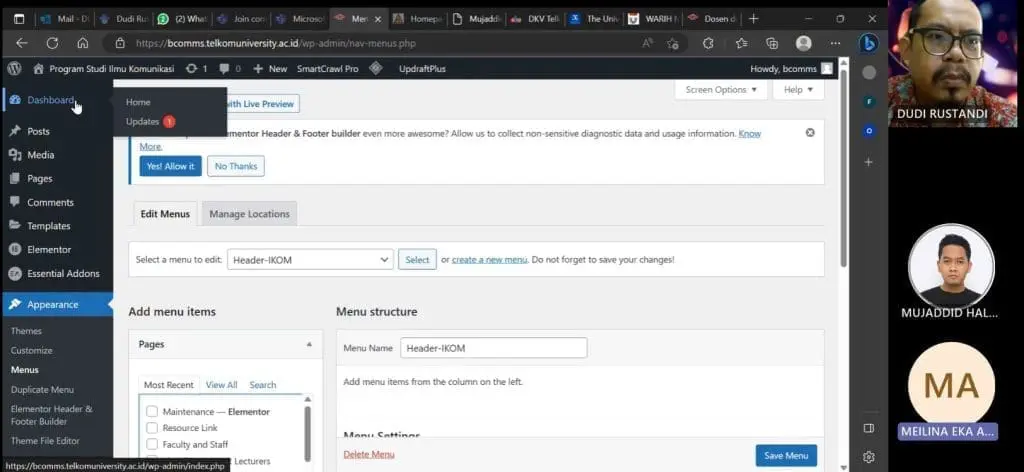Click the browser refresh icon
The width and height of the screenshot is (1024, 472).
[x=52, y=43]
